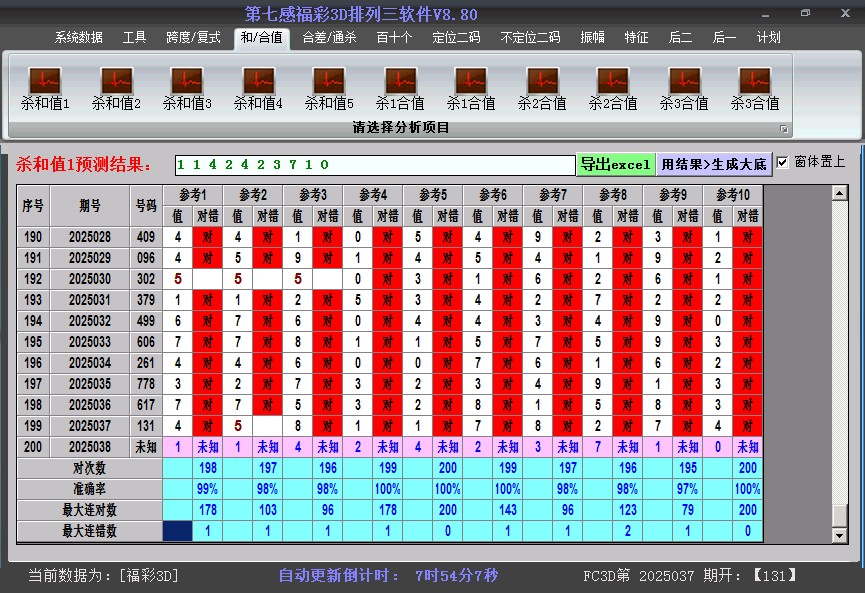Click the 最大连对数 value 143 under 参考6
The width and height of the screenshot is (865, 593).
[x=508, y=510]
